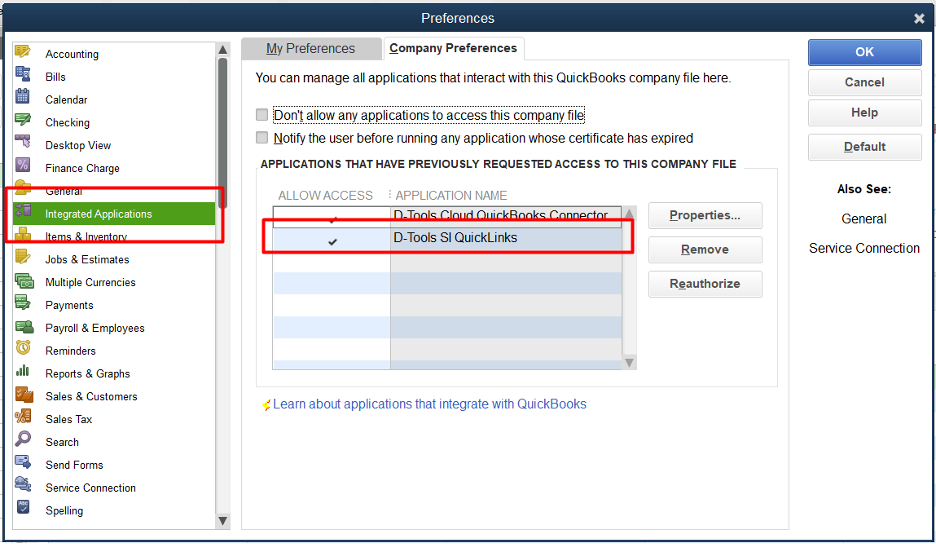This screenshot has width=936, height=544.
Task: Select Bills in category list
Action: [x=114, y=76]
